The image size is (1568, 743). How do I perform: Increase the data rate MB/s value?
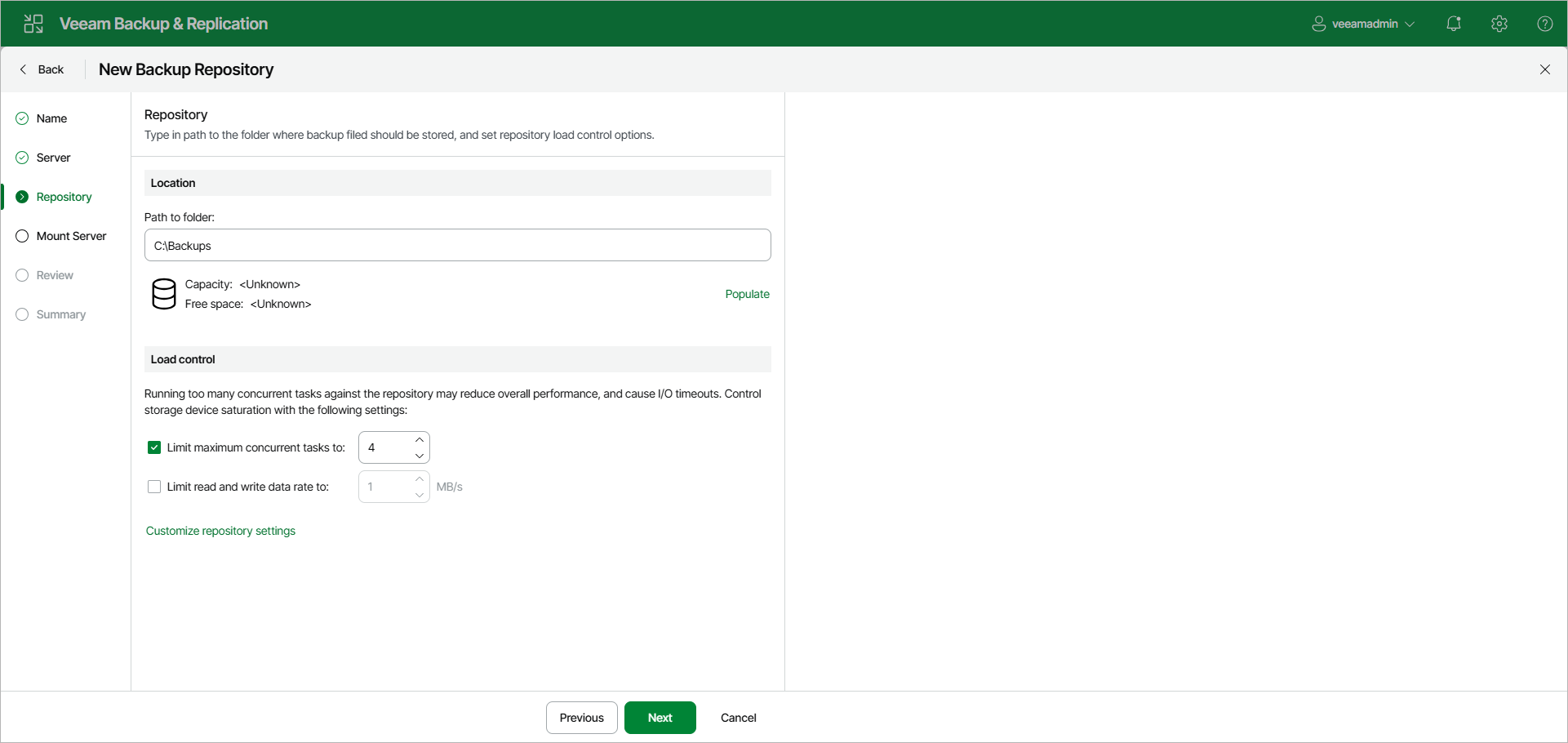click(420, 479)
